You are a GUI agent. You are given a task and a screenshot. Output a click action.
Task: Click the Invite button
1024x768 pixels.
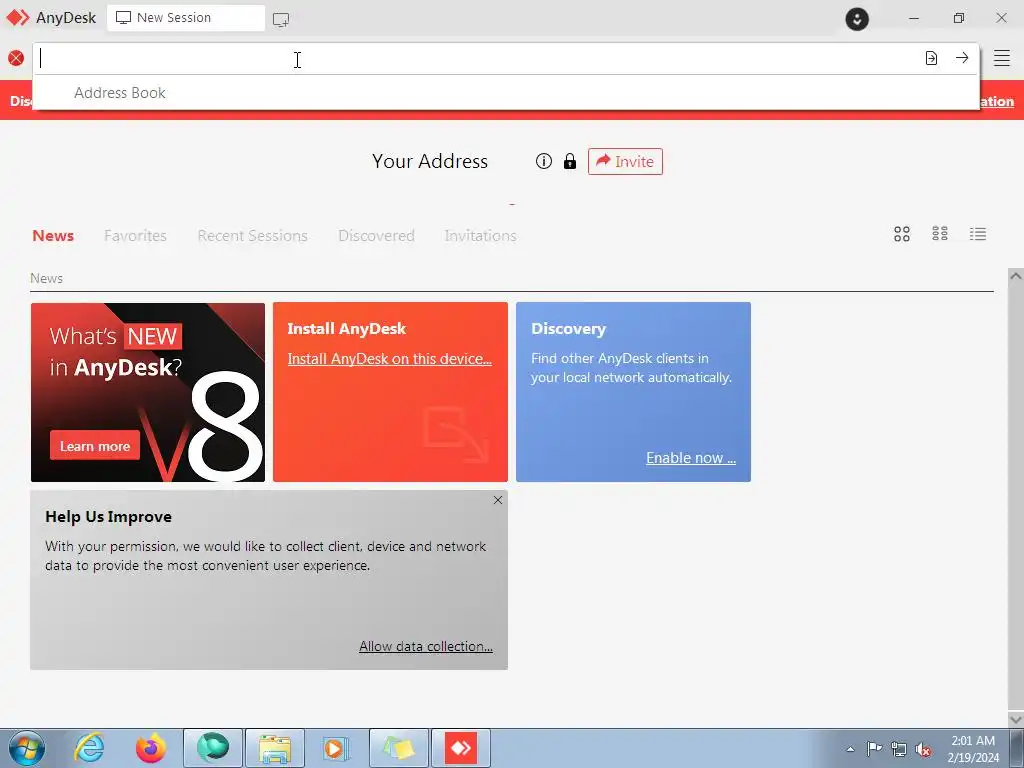pyautogui.click(x=625, y=161)
